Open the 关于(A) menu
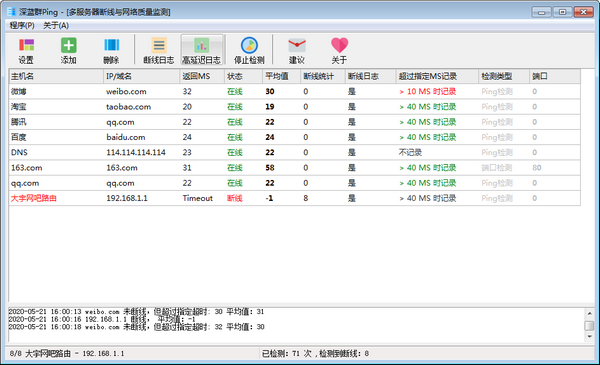 [x=56, y=25]
